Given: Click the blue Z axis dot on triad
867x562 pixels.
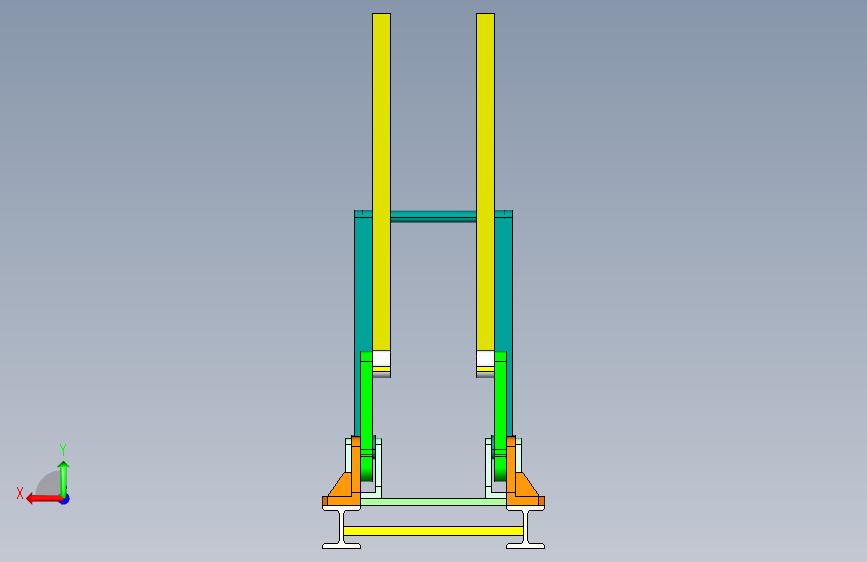Looking at the screenshot, I should pos(65,499).
